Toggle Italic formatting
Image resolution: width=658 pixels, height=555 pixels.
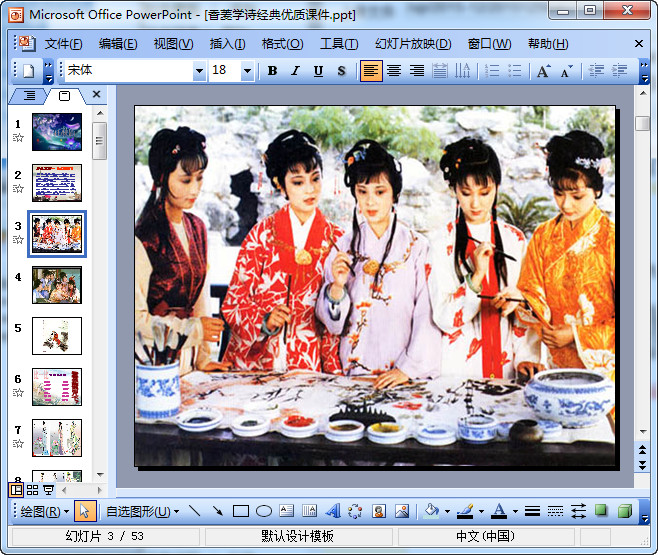295,71
